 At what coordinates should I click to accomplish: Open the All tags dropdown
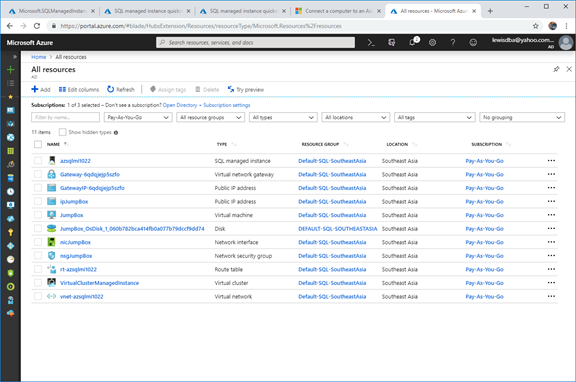(435, 117)
